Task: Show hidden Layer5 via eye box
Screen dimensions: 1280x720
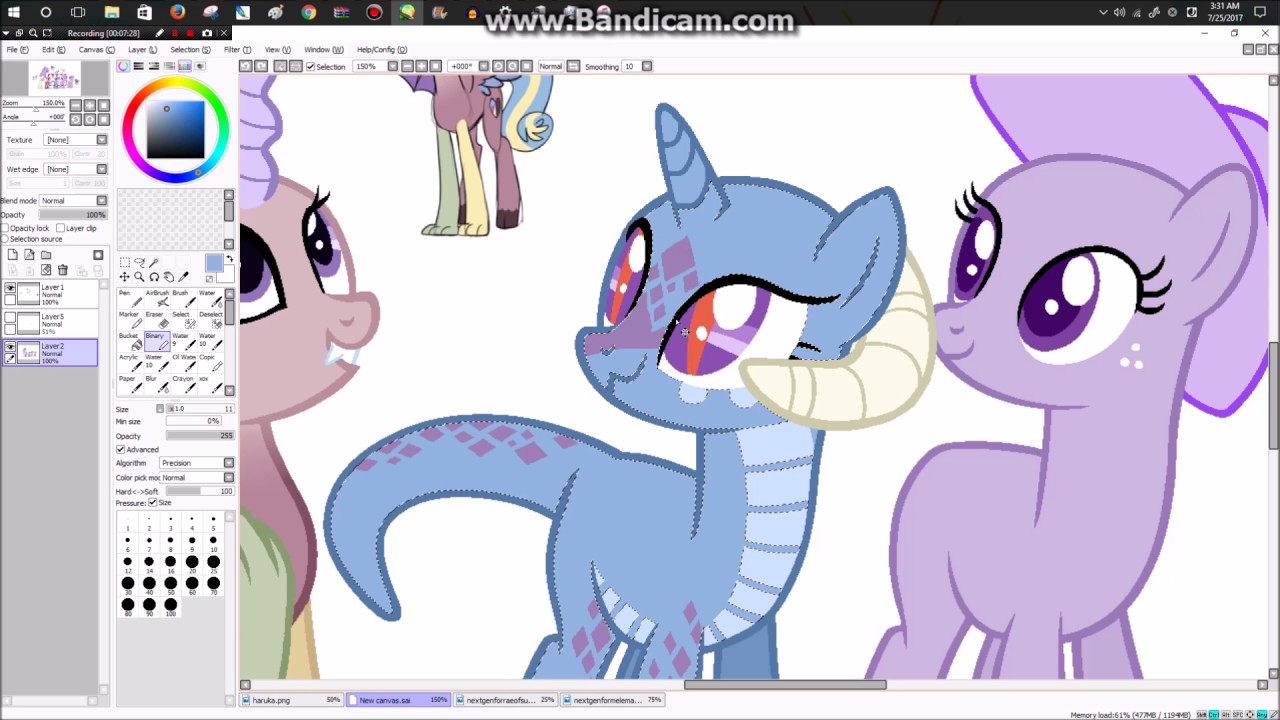Action: click(10, 318)
